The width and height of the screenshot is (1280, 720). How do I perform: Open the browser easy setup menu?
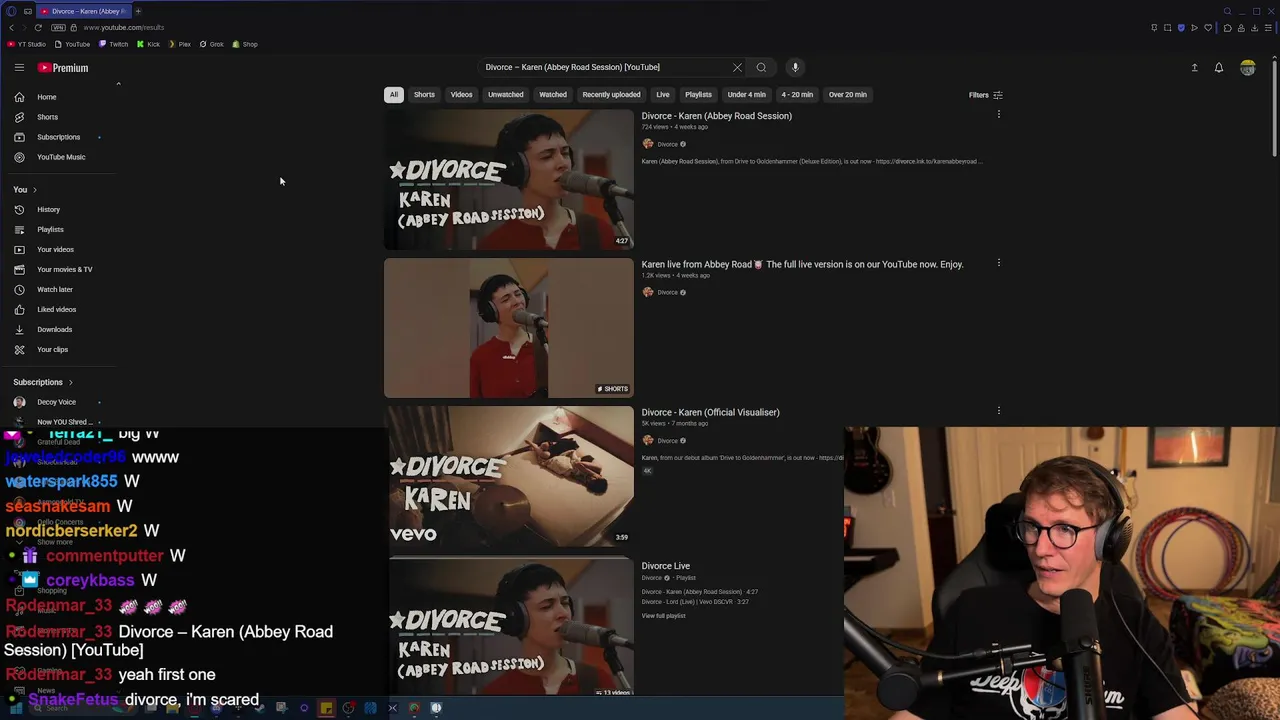(1268, 27)
